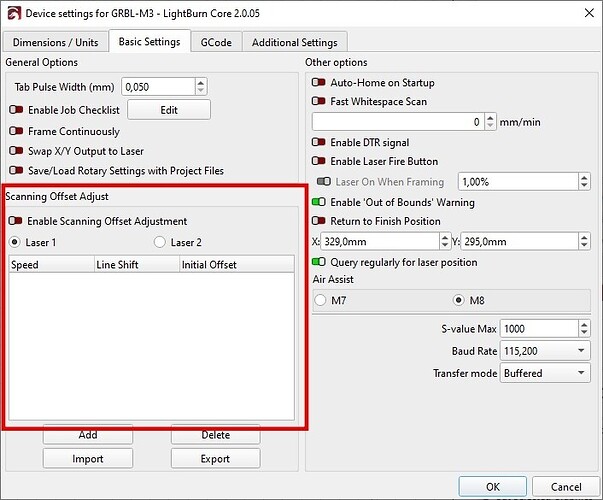Click the LightBurn app icon in title bar
603x500 pixels.
point(14,13)
